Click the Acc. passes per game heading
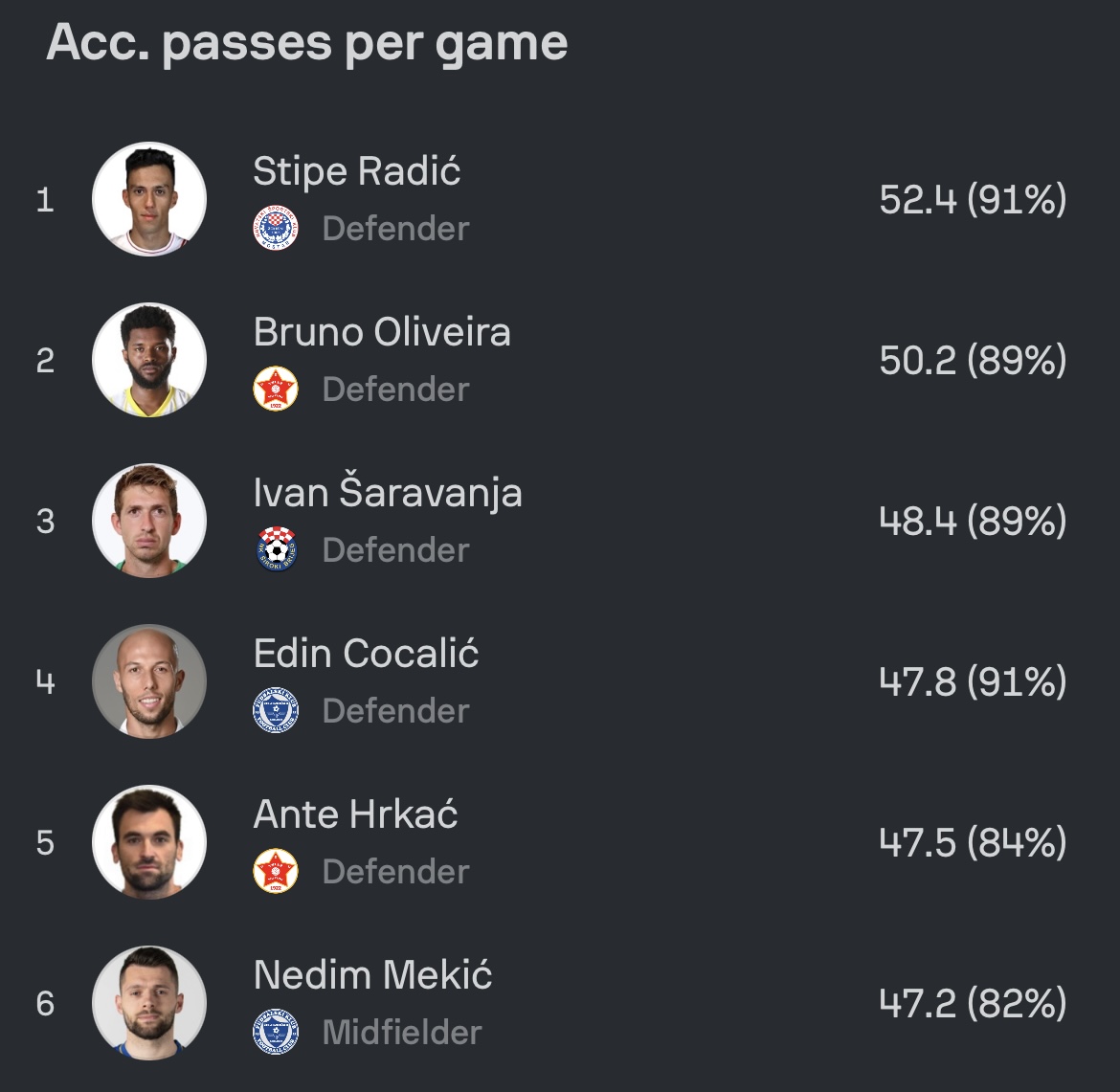 pos(307,44)
